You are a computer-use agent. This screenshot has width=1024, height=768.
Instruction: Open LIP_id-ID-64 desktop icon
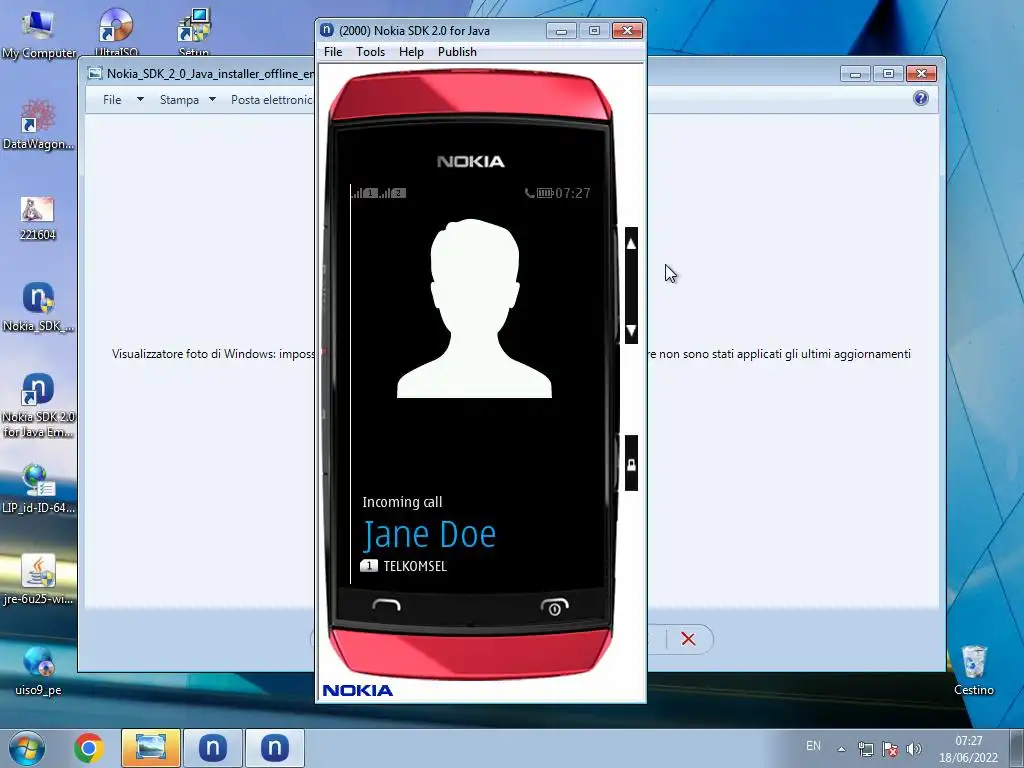38,488
